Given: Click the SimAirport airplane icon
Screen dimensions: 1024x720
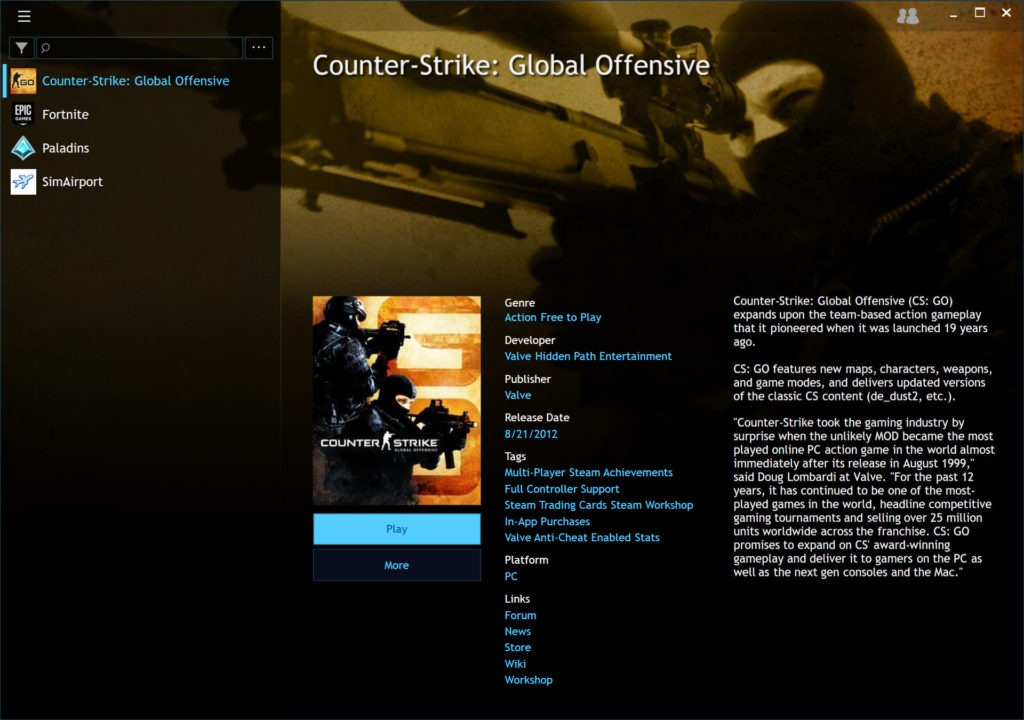Looking at the screenshot, I should 24,182.
